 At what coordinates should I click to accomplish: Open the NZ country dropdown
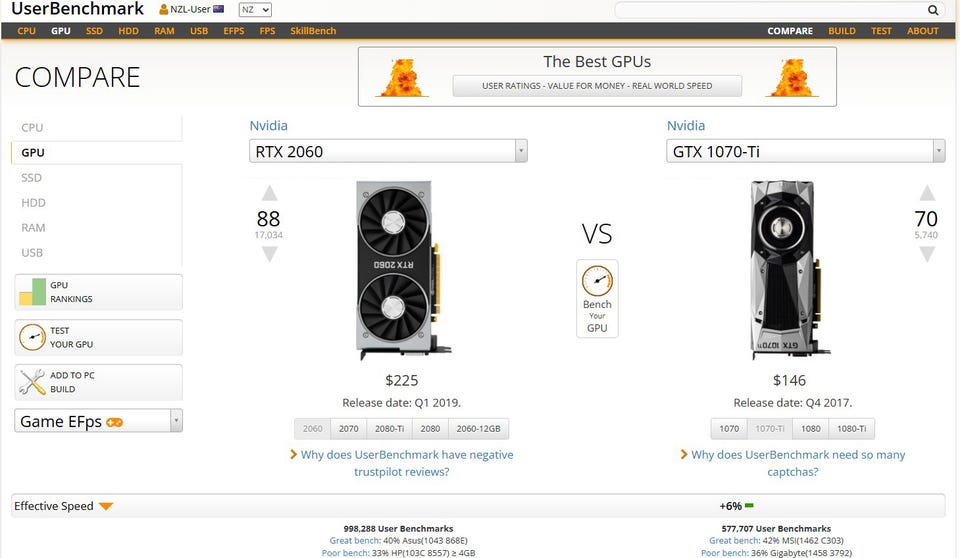pyautogui.click(x=255, y=10)
